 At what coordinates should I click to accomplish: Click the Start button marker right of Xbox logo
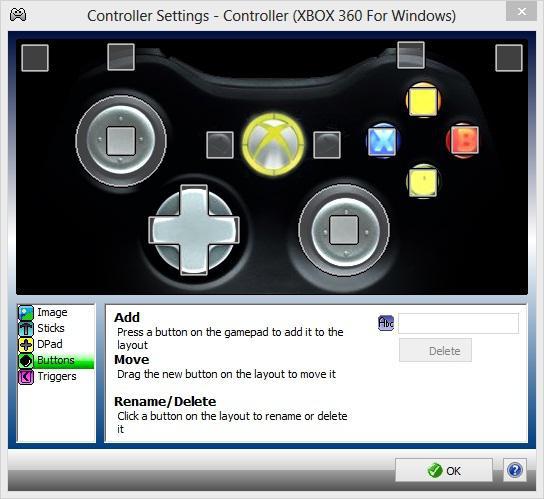pyautogui.click(x=327, y=145)
